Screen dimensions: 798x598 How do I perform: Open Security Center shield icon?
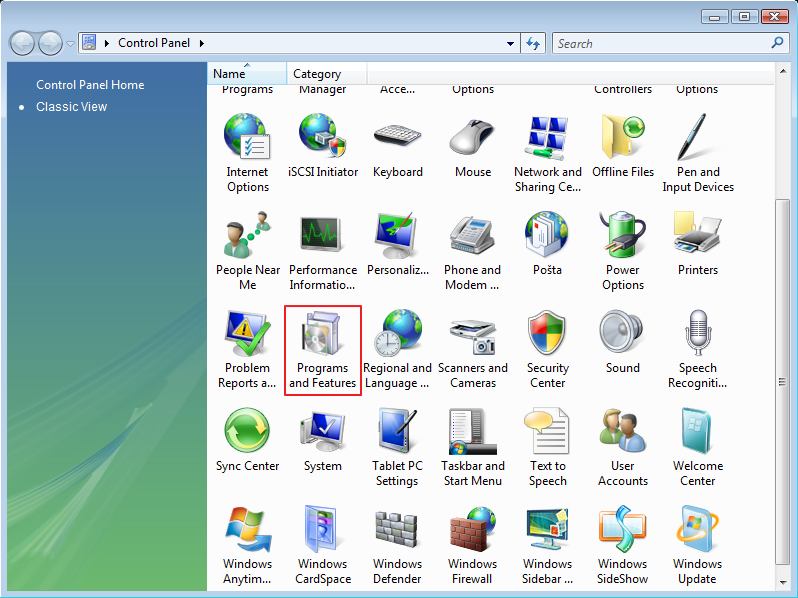[x=547, y=335]
